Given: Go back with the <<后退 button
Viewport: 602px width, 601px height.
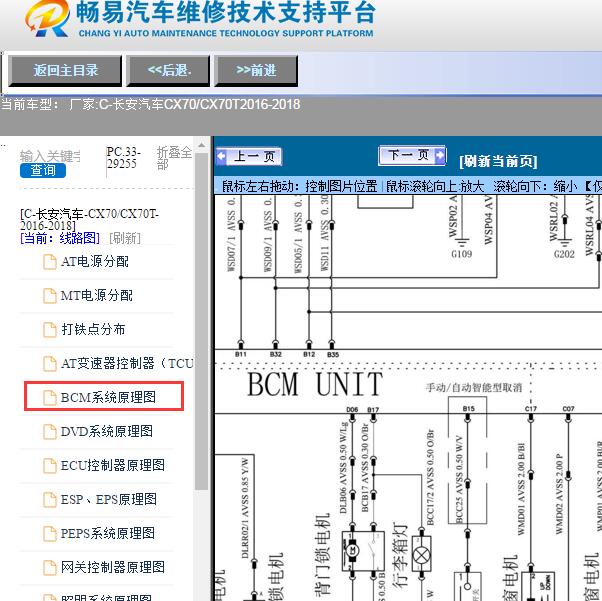Looking at the screenshot, I should click(x=169, y=70).
